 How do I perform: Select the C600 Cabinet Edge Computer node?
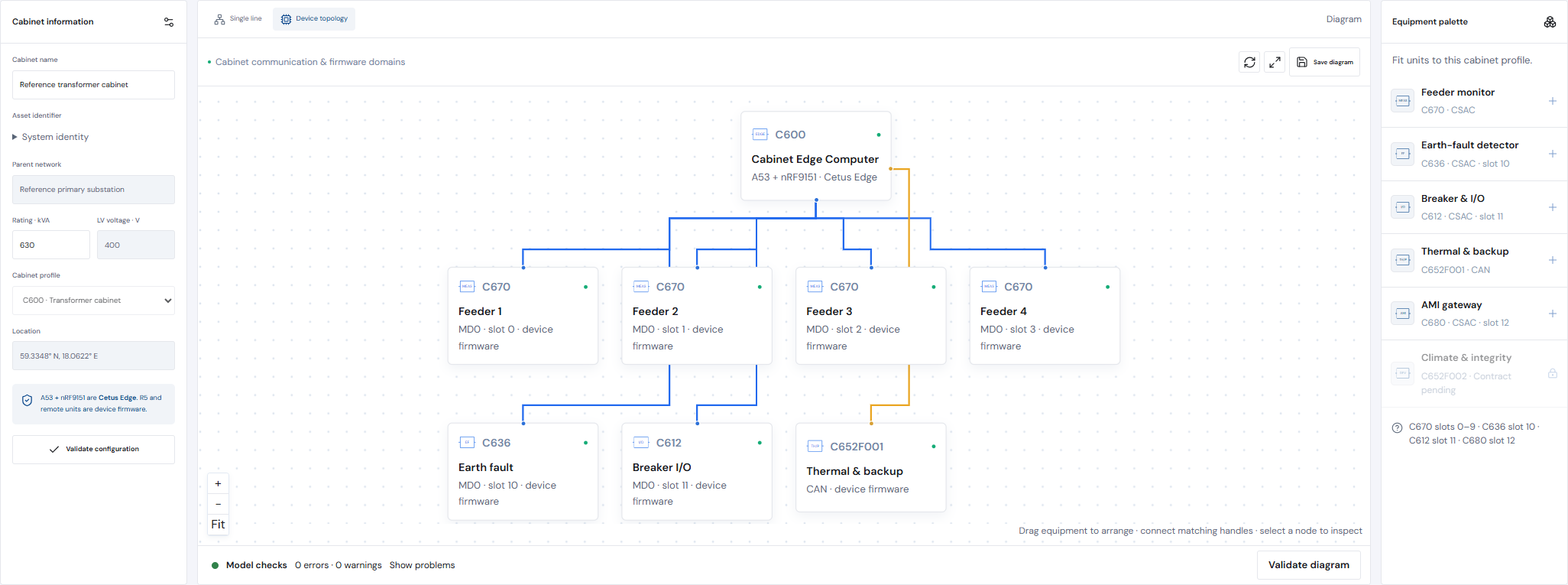(x=815, y=156)
